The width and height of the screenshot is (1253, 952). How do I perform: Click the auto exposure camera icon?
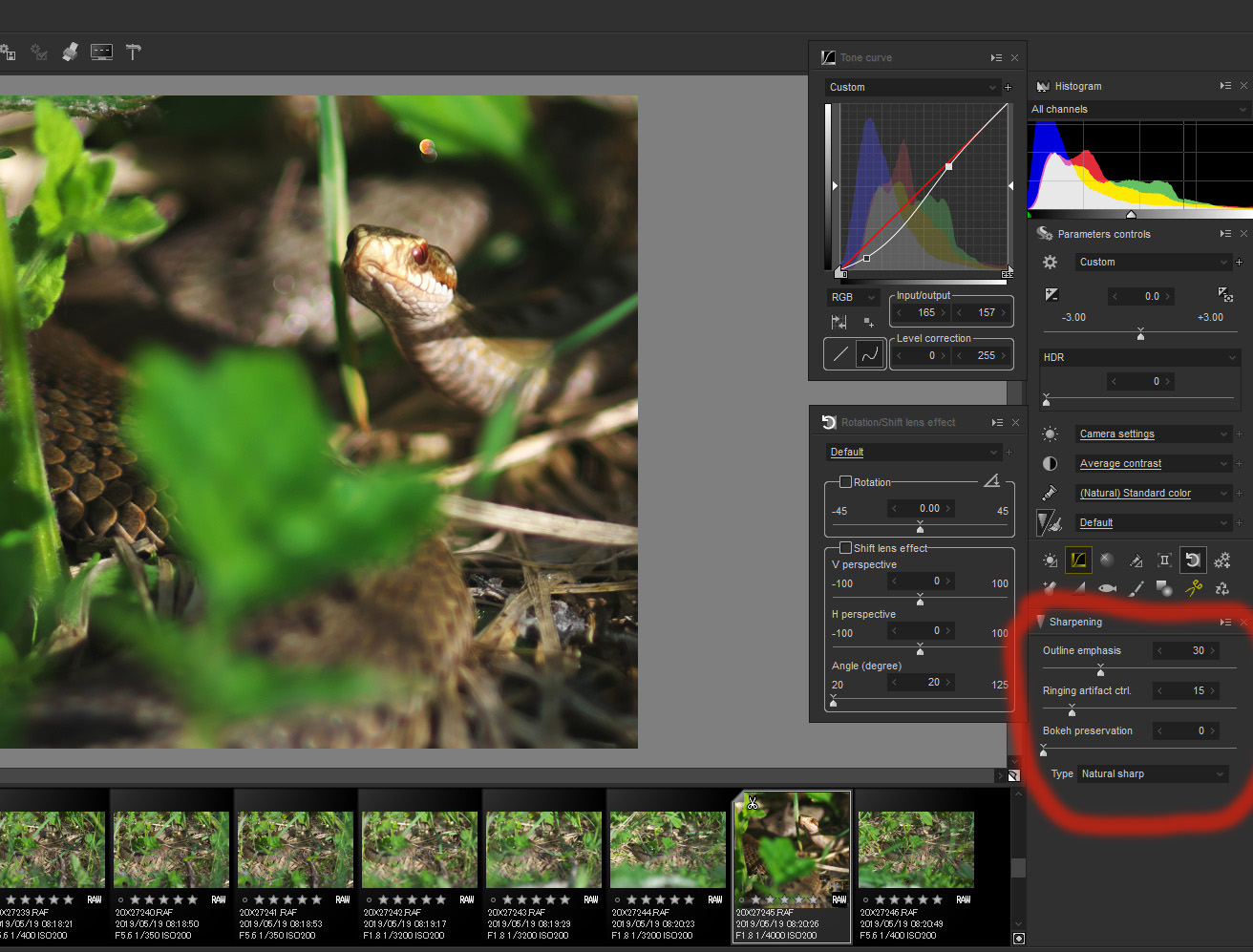[1226, 295]
